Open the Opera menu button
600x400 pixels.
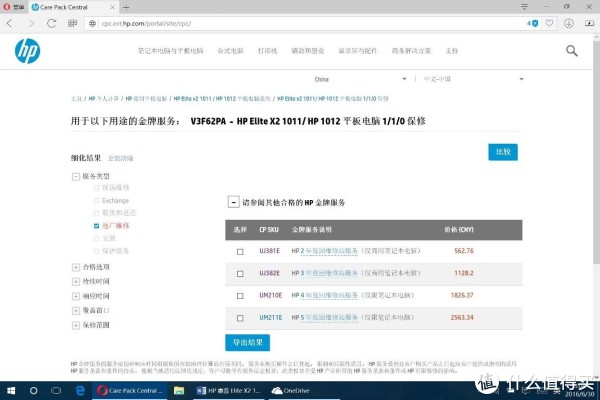click(14, 7)
